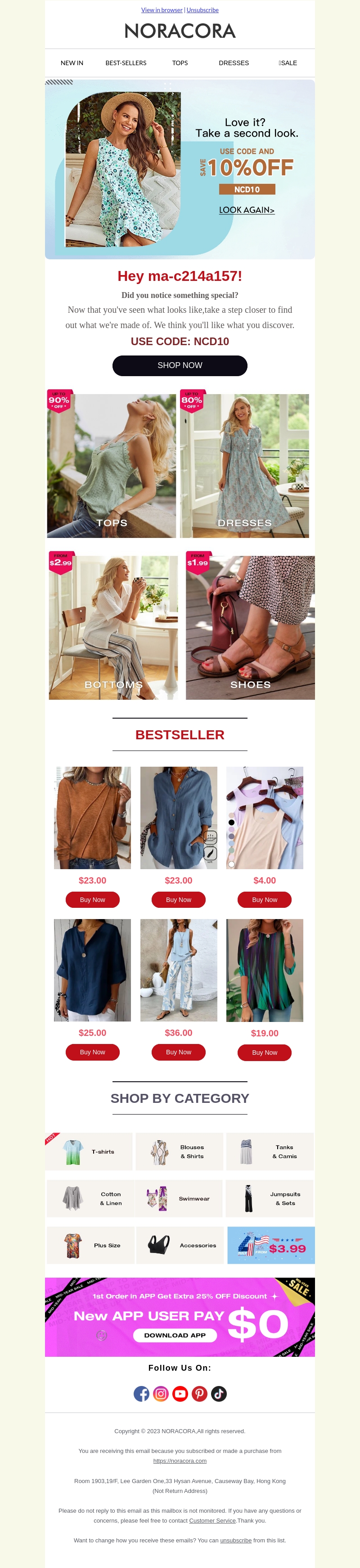Open the Facebook social icon
The height and width of the screenshot is (1568, 360).
(x=141, y=1393)
